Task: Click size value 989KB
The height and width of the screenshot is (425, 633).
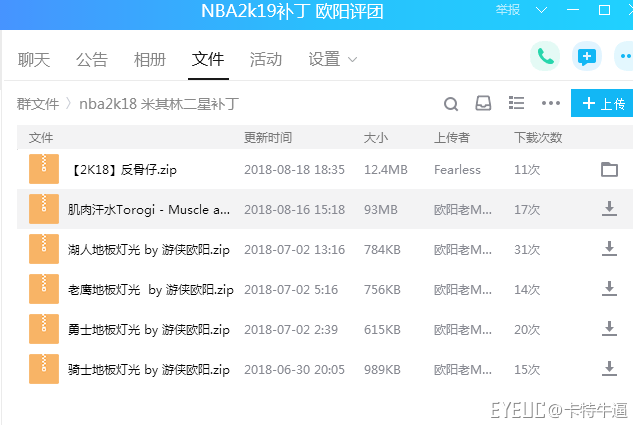Action: click(382, 369)
